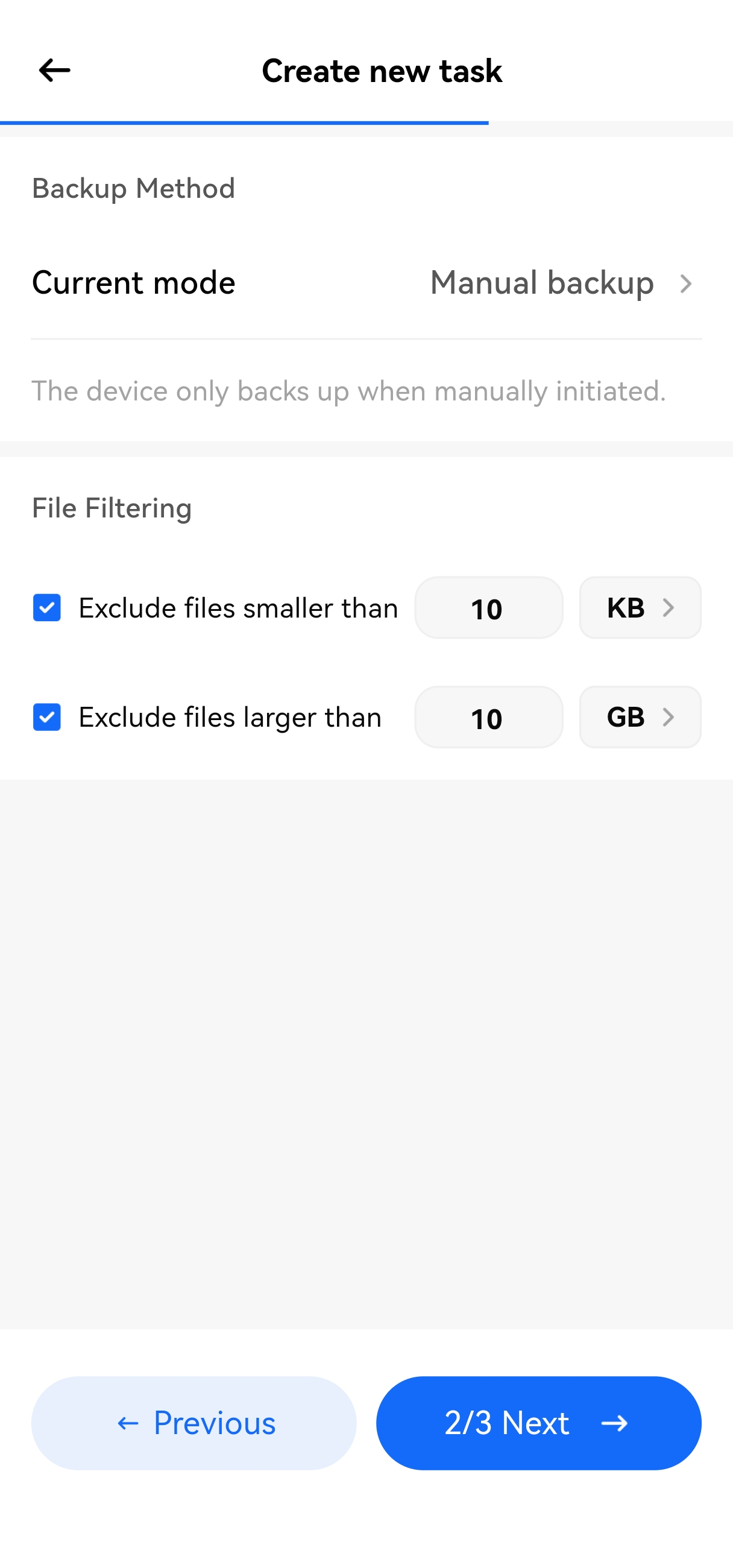The height and width of the screenshot is (1568, 733).
Task: Click the blue step progress bar
Action: pos(244,122)
